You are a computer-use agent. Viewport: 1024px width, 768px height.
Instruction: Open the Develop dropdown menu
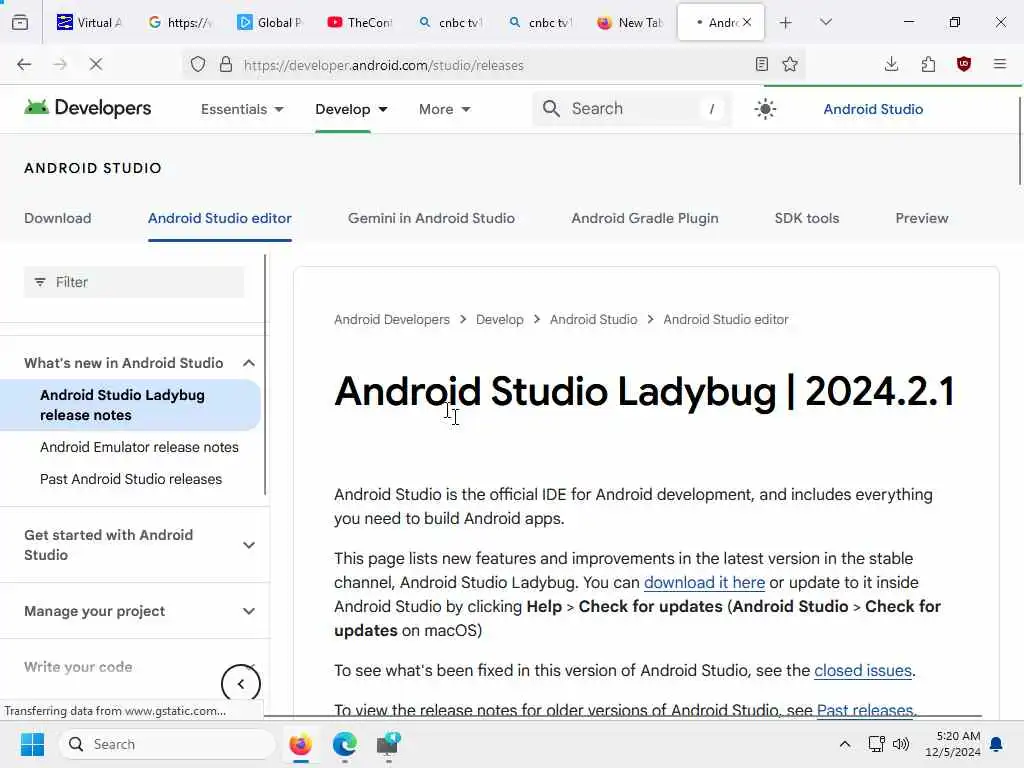click(351, 109)
